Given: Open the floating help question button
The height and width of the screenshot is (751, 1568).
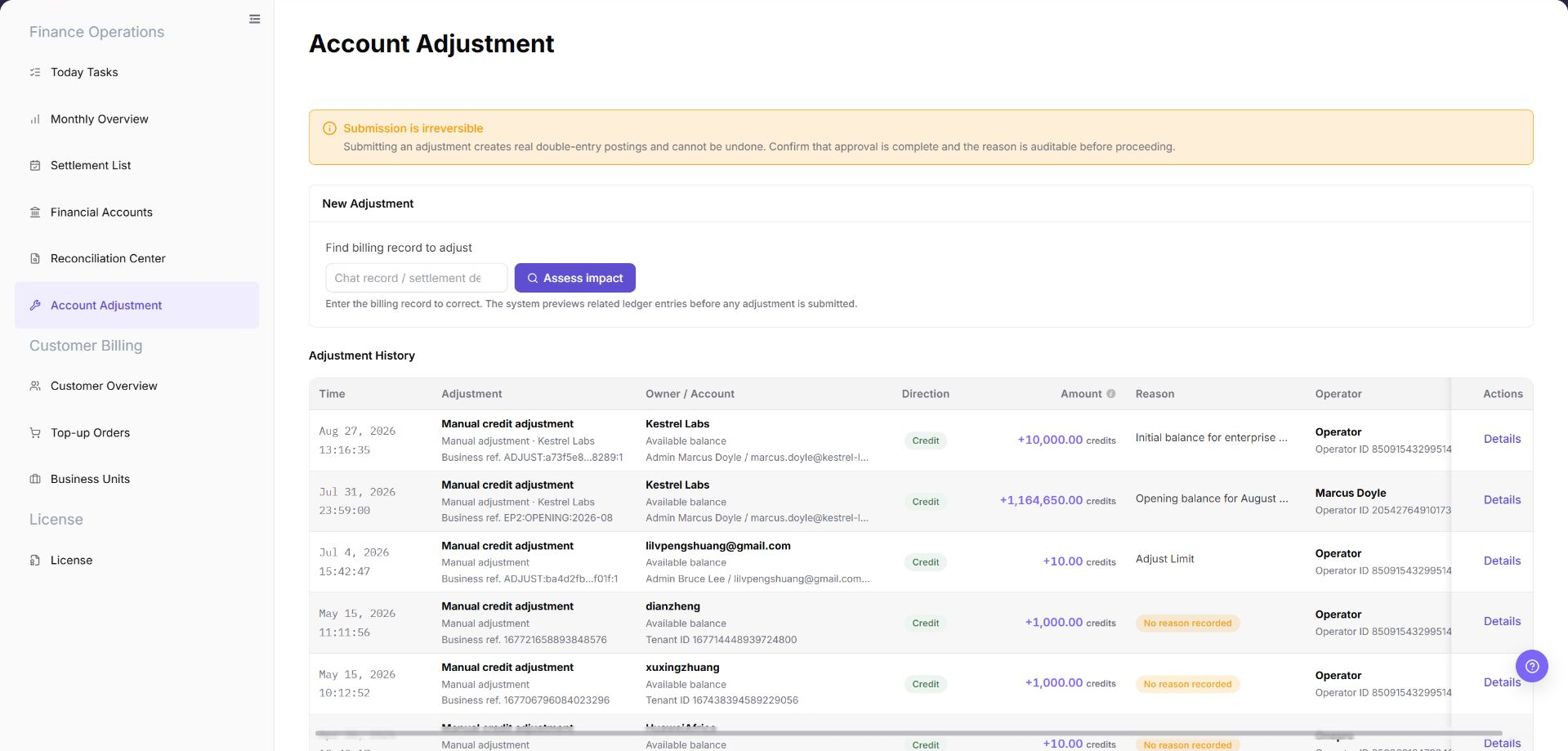Looking at the screenshot, I should [1532, 666].
